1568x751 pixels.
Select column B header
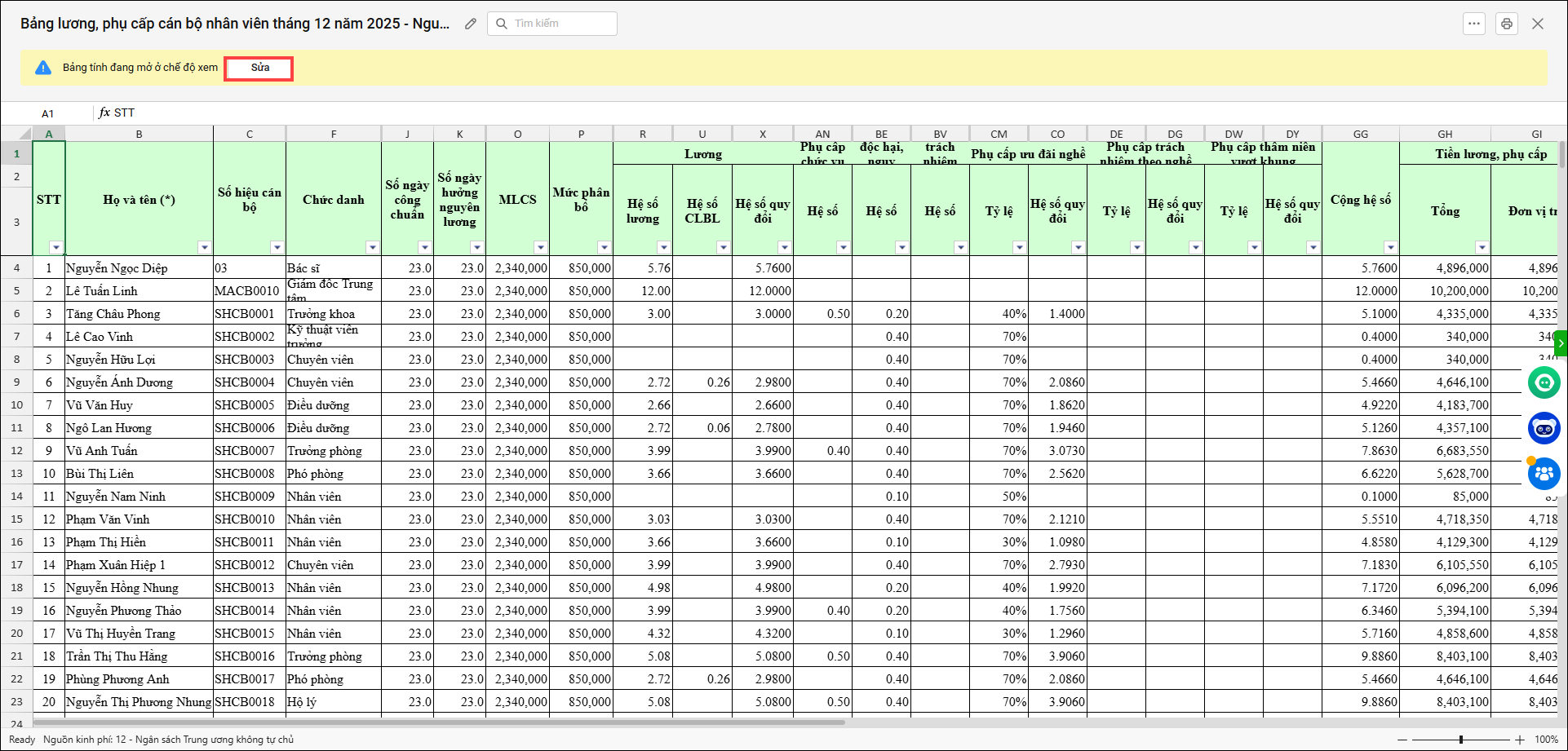click(139, 134)
